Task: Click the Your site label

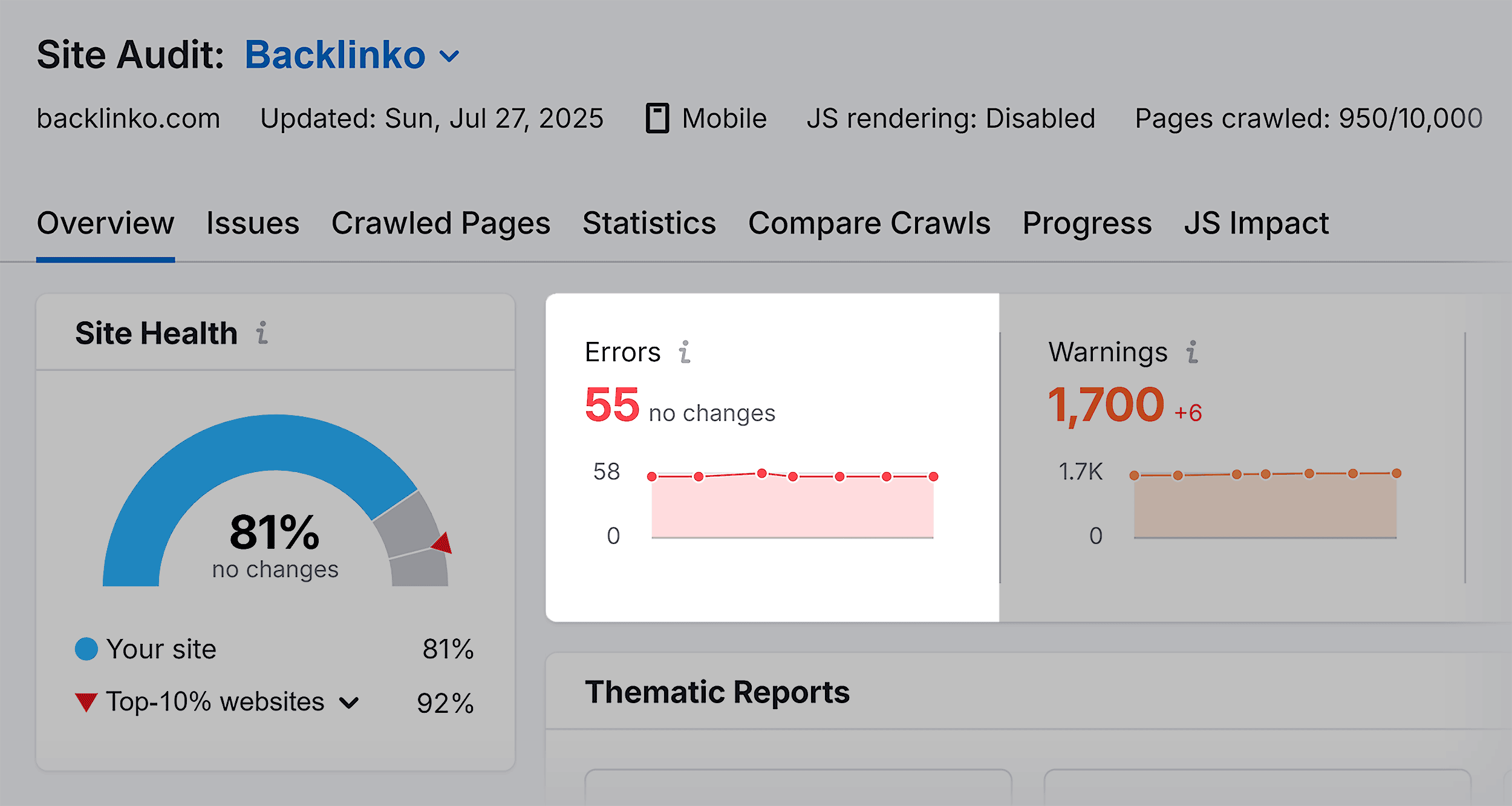Action: (x=161, y=649)
